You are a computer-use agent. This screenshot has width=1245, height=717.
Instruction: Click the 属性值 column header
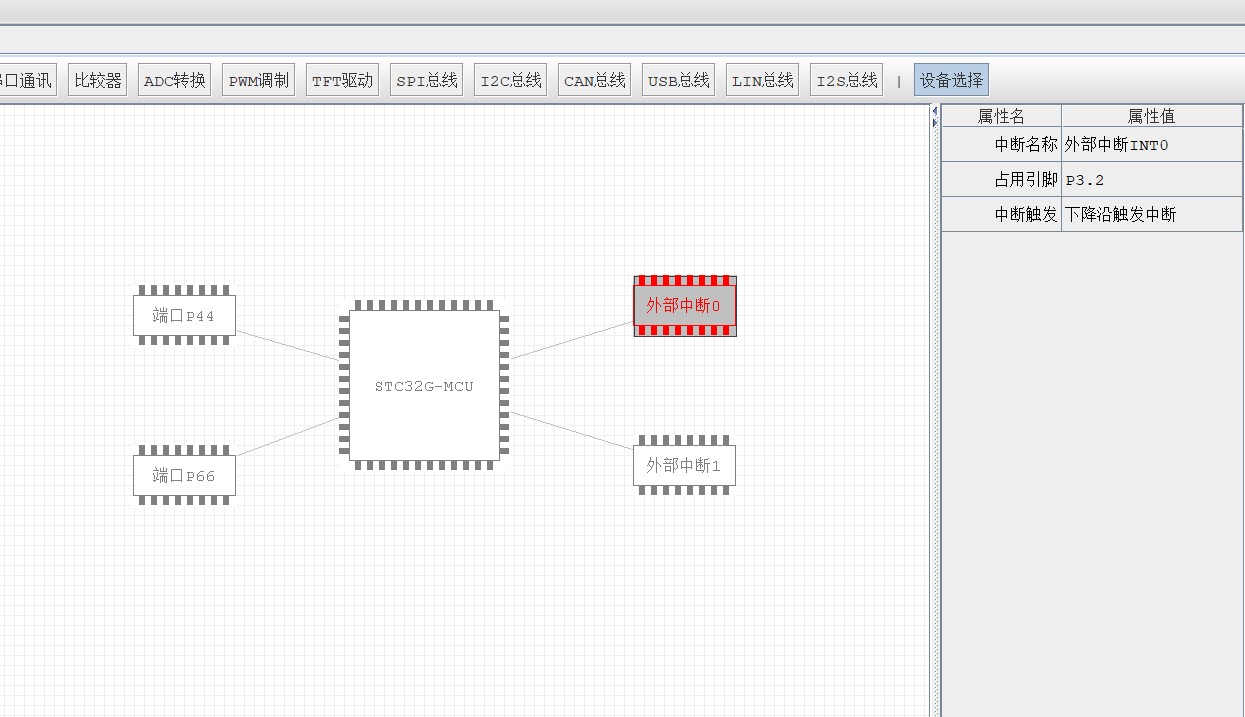click(1151, 116)
